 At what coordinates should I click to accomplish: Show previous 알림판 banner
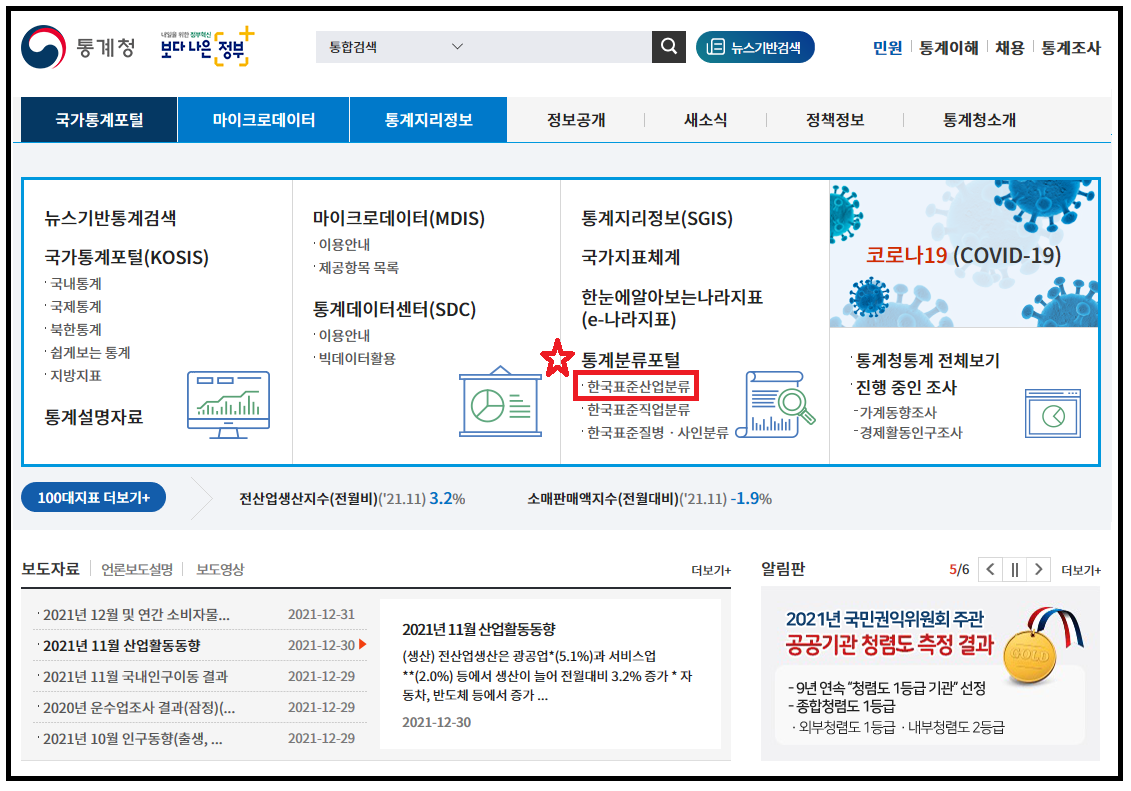pyautogui.click(x=990, y=570)
